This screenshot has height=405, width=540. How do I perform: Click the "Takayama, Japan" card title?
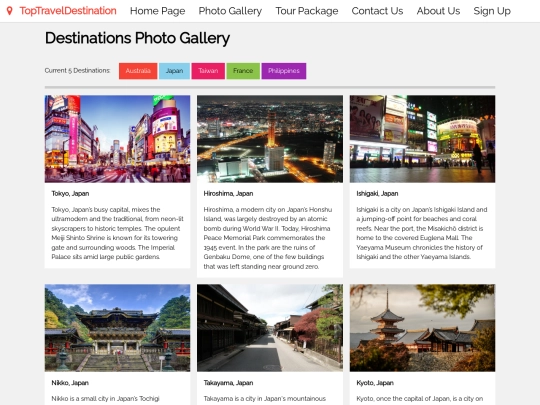click(x=228, y=383)
